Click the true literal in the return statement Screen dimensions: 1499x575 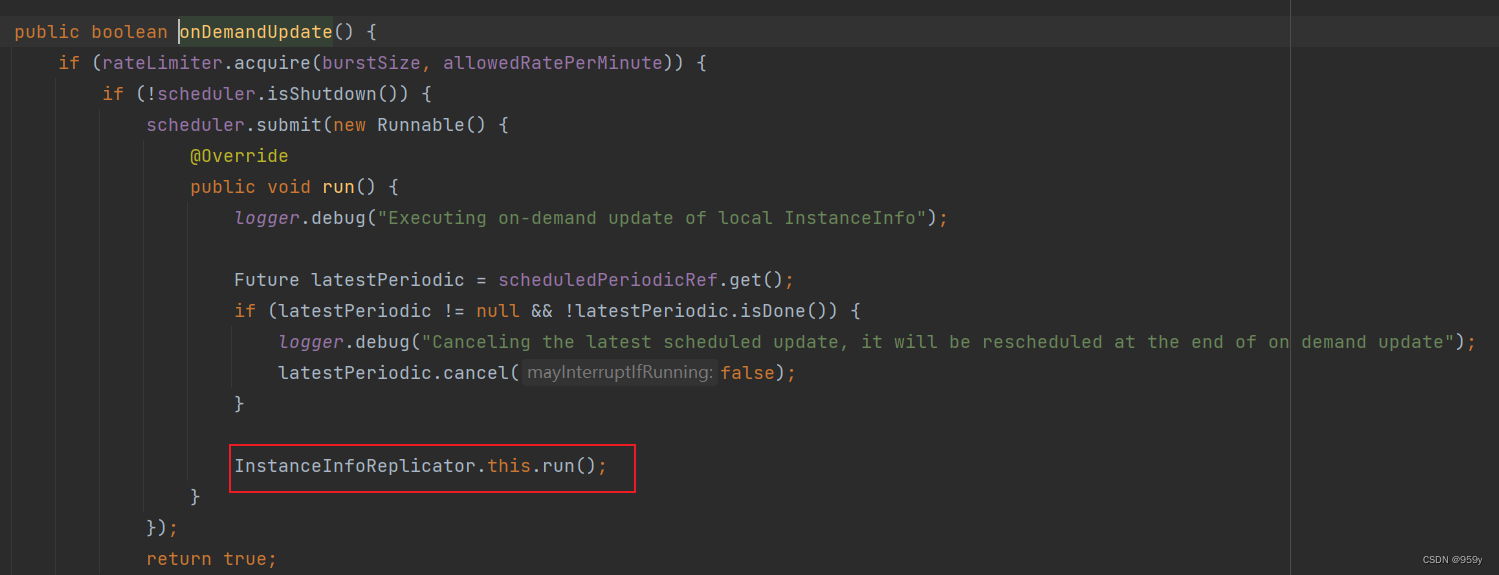point(245,559)
